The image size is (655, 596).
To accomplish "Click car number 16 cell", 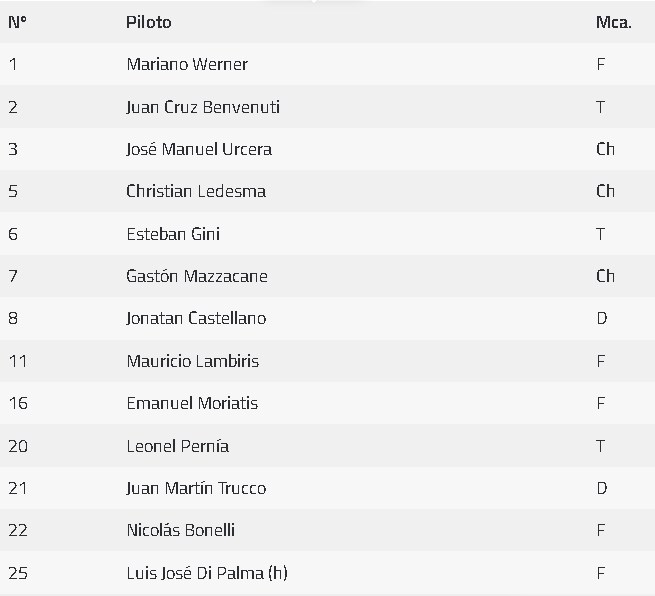I will tap(18, 403).
